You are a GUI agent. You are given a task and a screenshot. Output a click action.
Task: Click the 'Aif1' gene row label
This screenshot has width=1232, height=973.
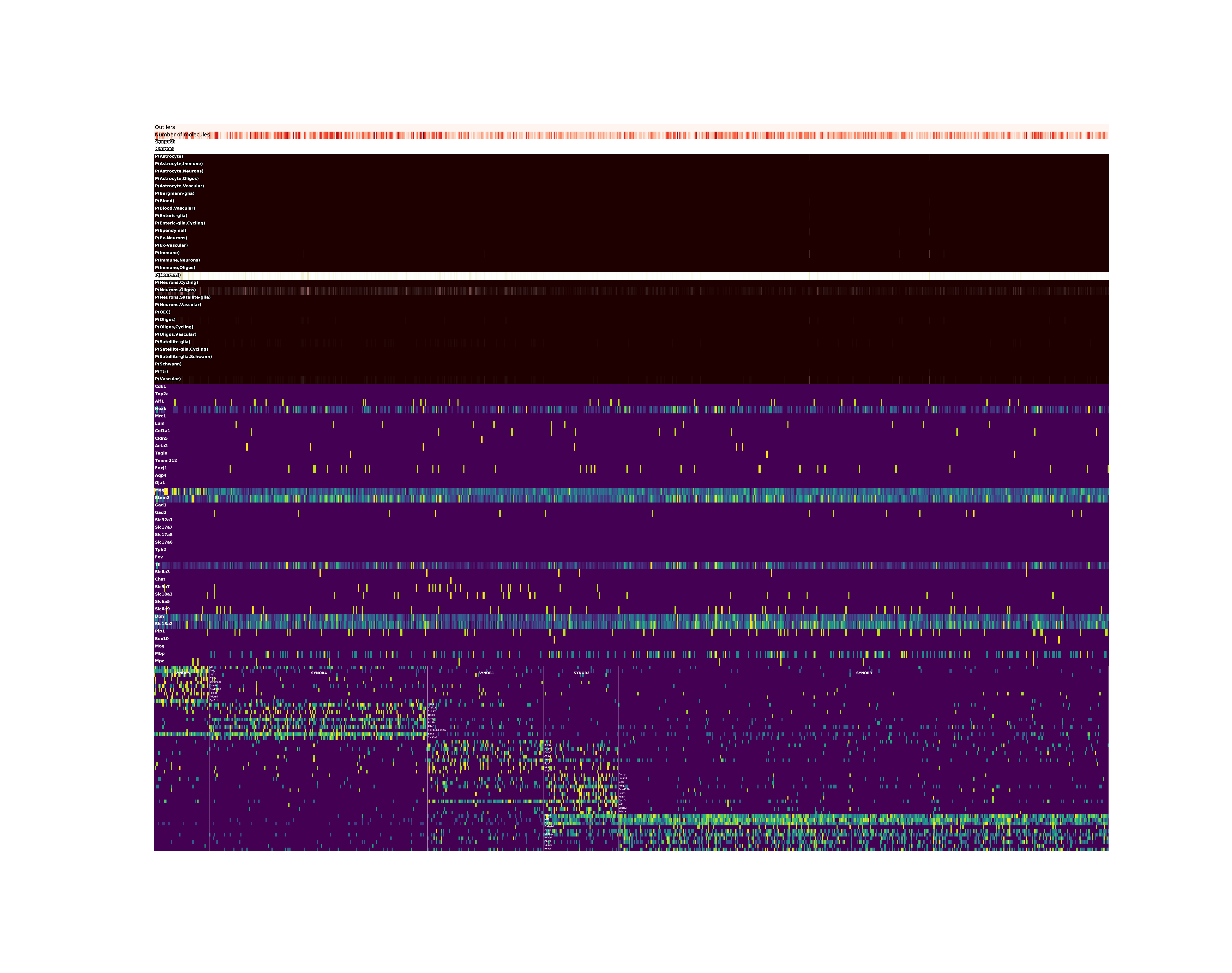[160, 401]
